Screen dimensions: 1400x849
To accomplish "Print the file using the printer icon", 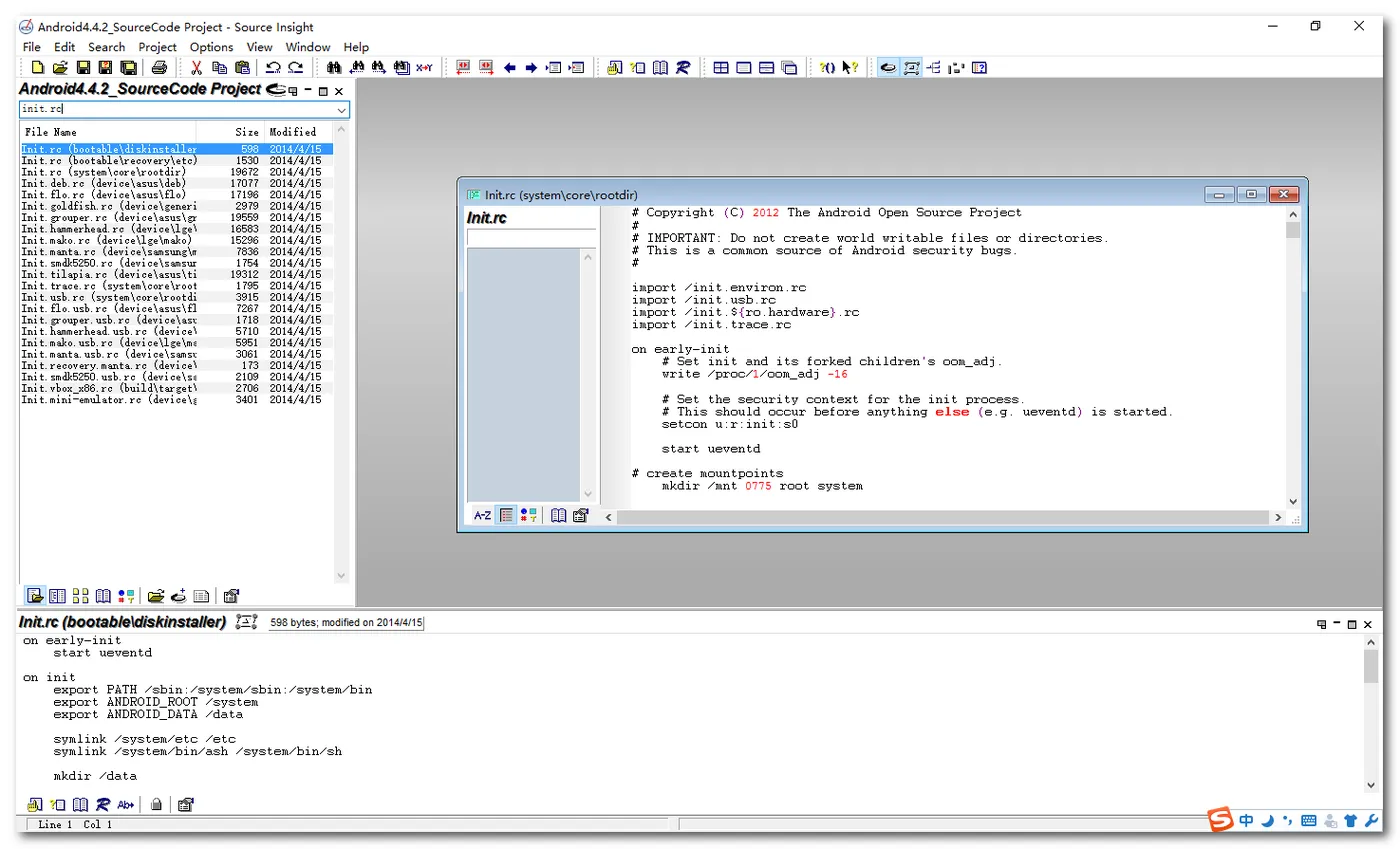I will tap(159, 68).
